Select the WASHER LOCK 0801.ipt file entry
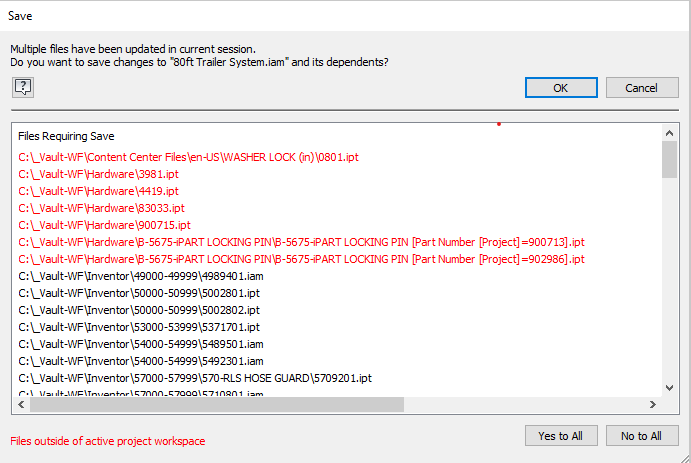The image size is (691, 463). coord(187,156)
